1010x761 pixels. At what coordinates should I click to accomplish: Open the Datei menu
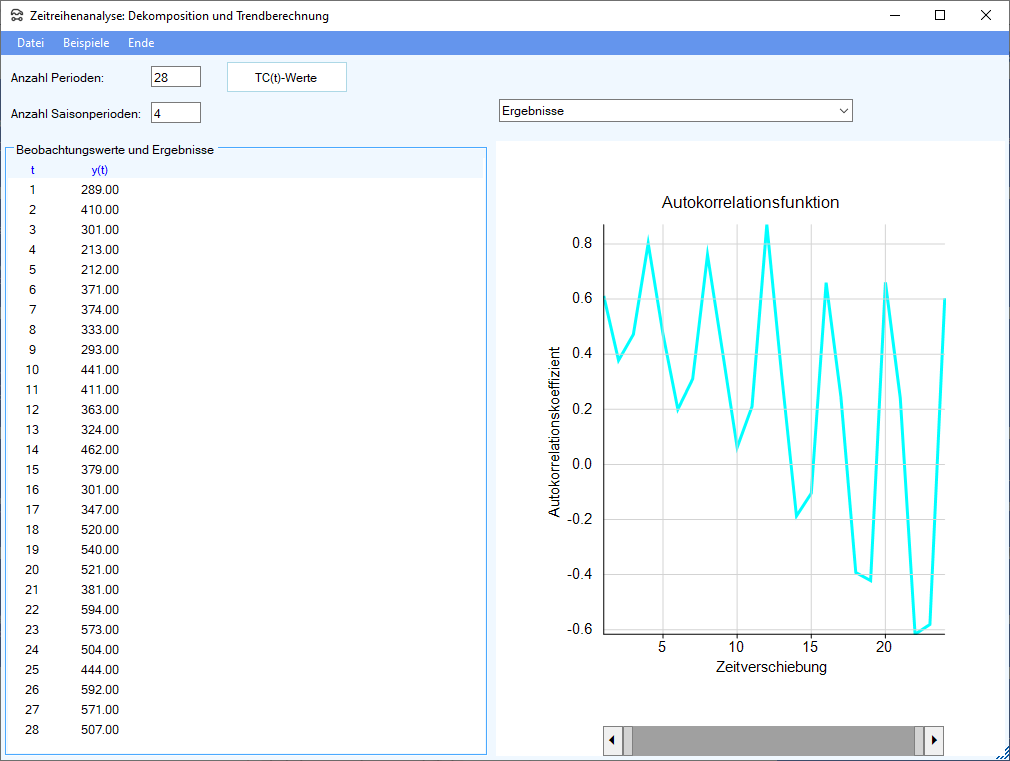31,43
